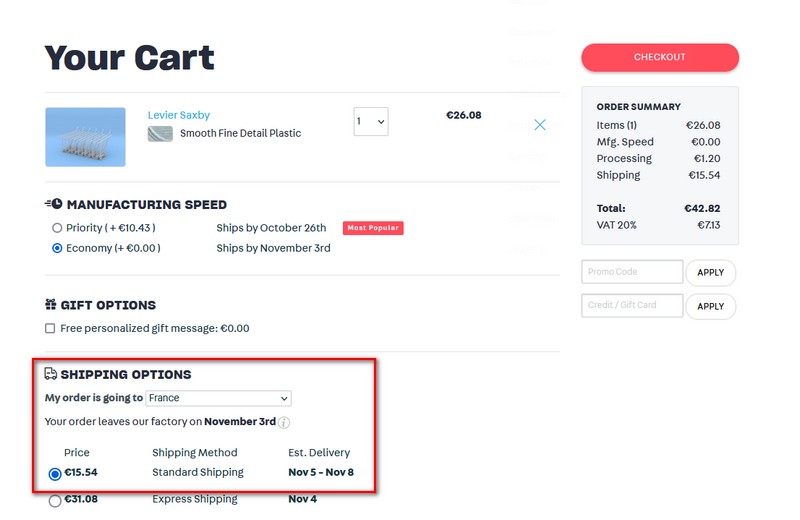Open the France country dropdown
Viewport: 800px width, 520px height.
218,398
